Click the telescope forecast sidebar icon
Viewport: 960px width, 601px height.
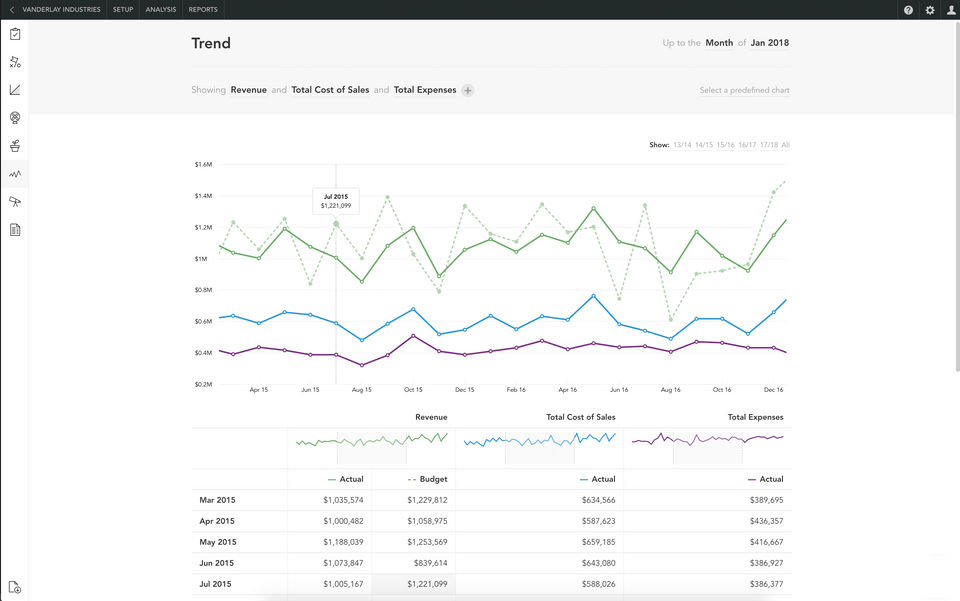point(15,202)
